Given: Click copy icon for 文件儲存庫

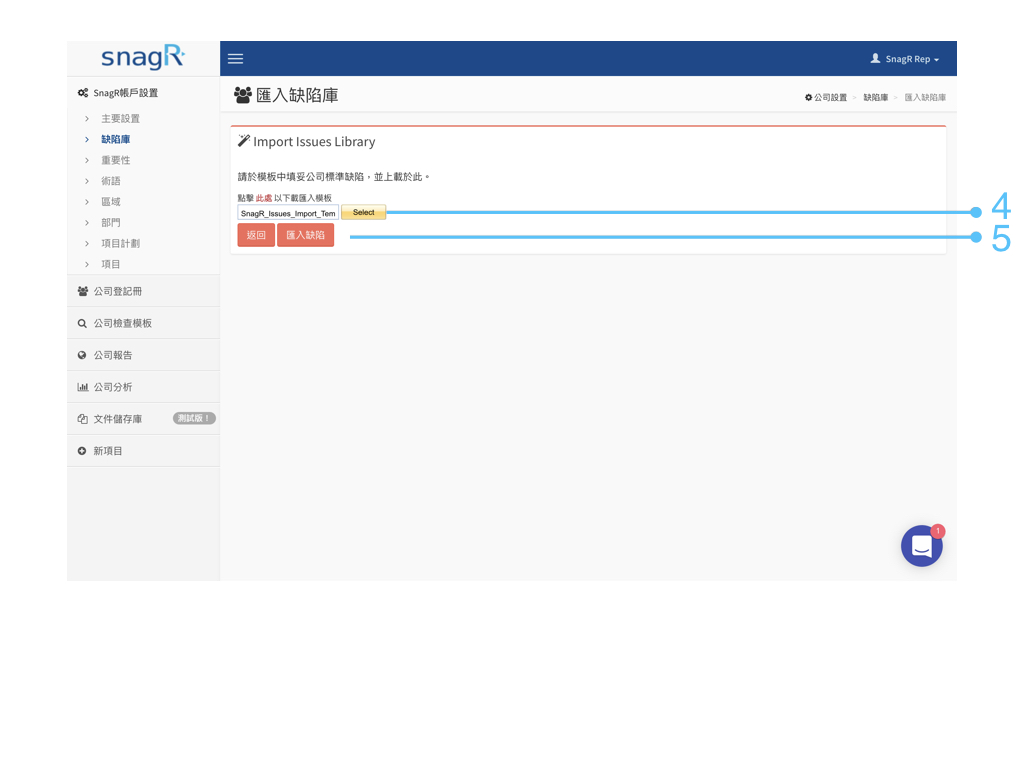Looking at the screenshot, I should click(x=82, y=419).
